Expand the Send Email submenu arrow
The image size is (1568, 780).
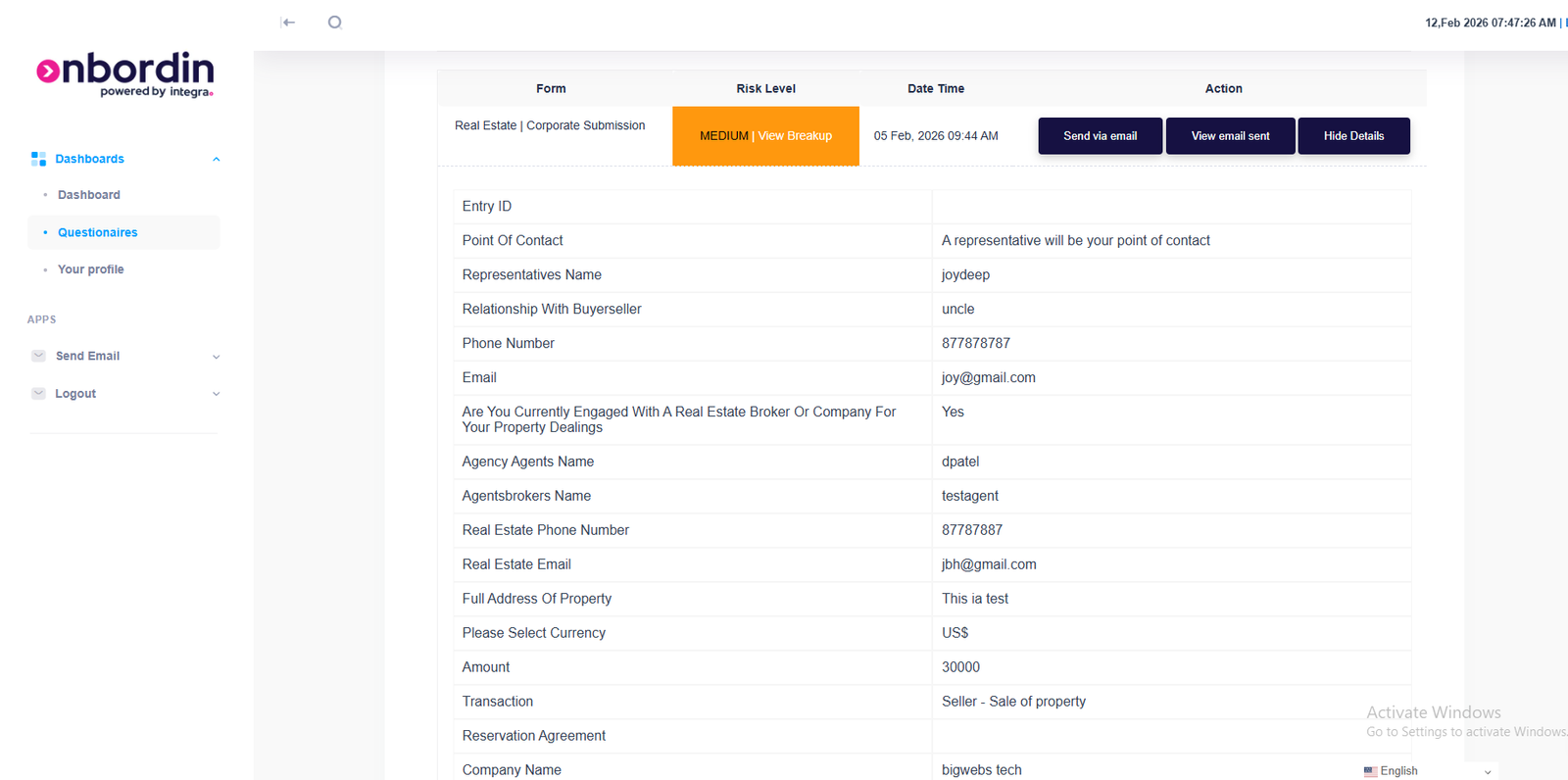[217, 357]
